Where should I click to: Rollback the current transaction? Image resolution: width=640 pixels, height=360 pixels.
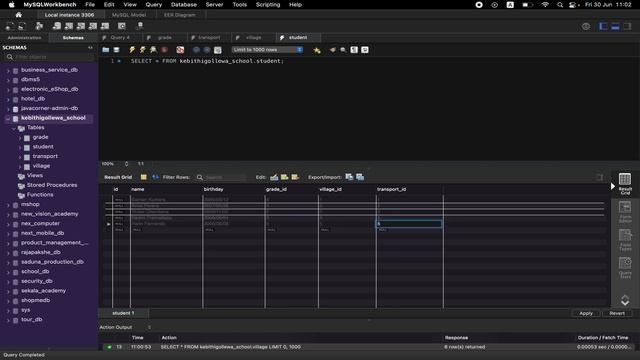207,50
